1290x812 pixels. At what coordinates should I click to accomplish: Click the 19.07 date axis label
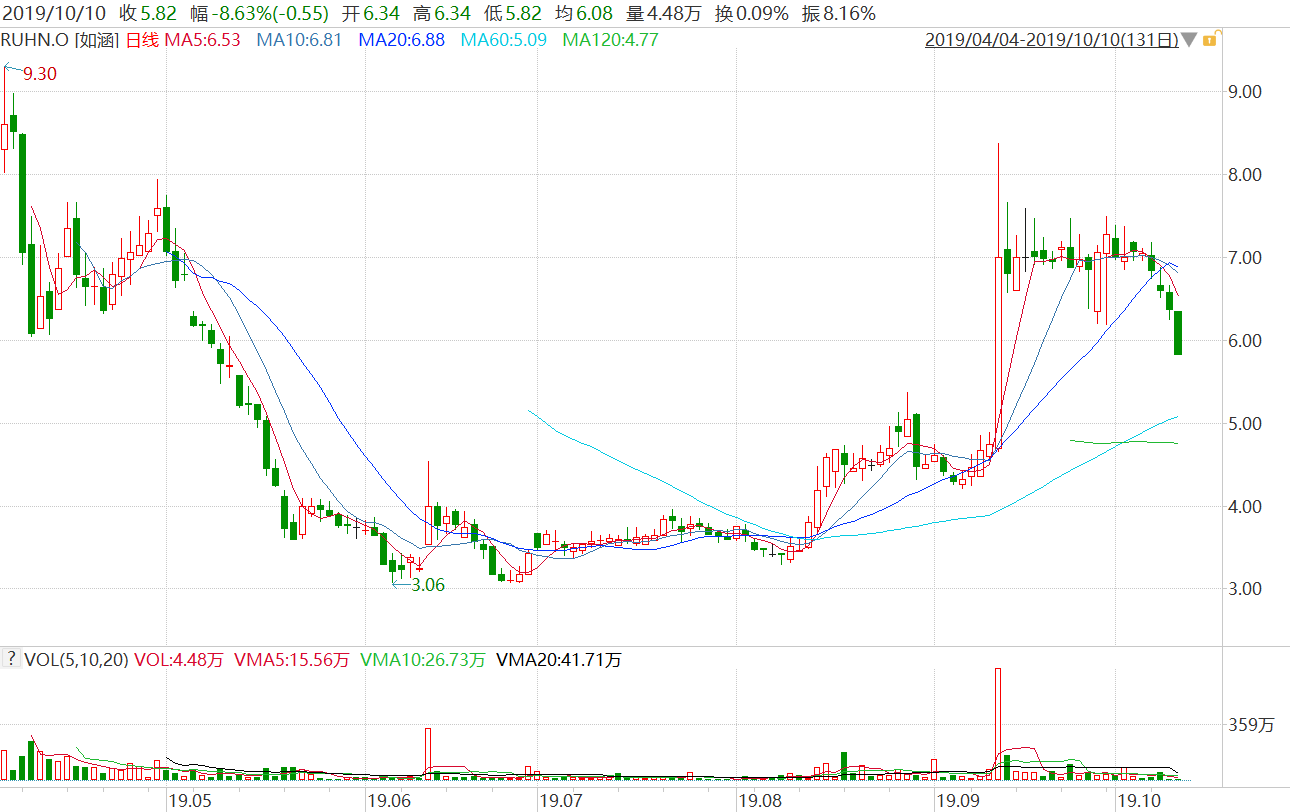(560, 801)
